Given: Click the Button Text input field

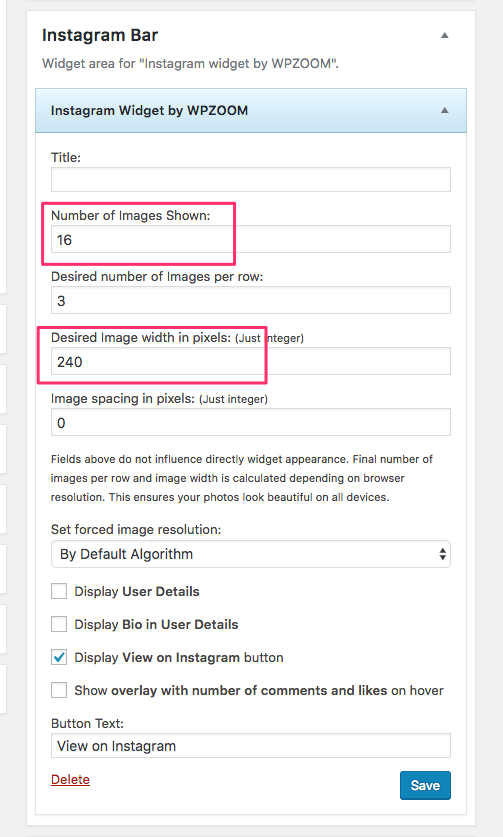Looking at the screenshot, I should point(250,746).
